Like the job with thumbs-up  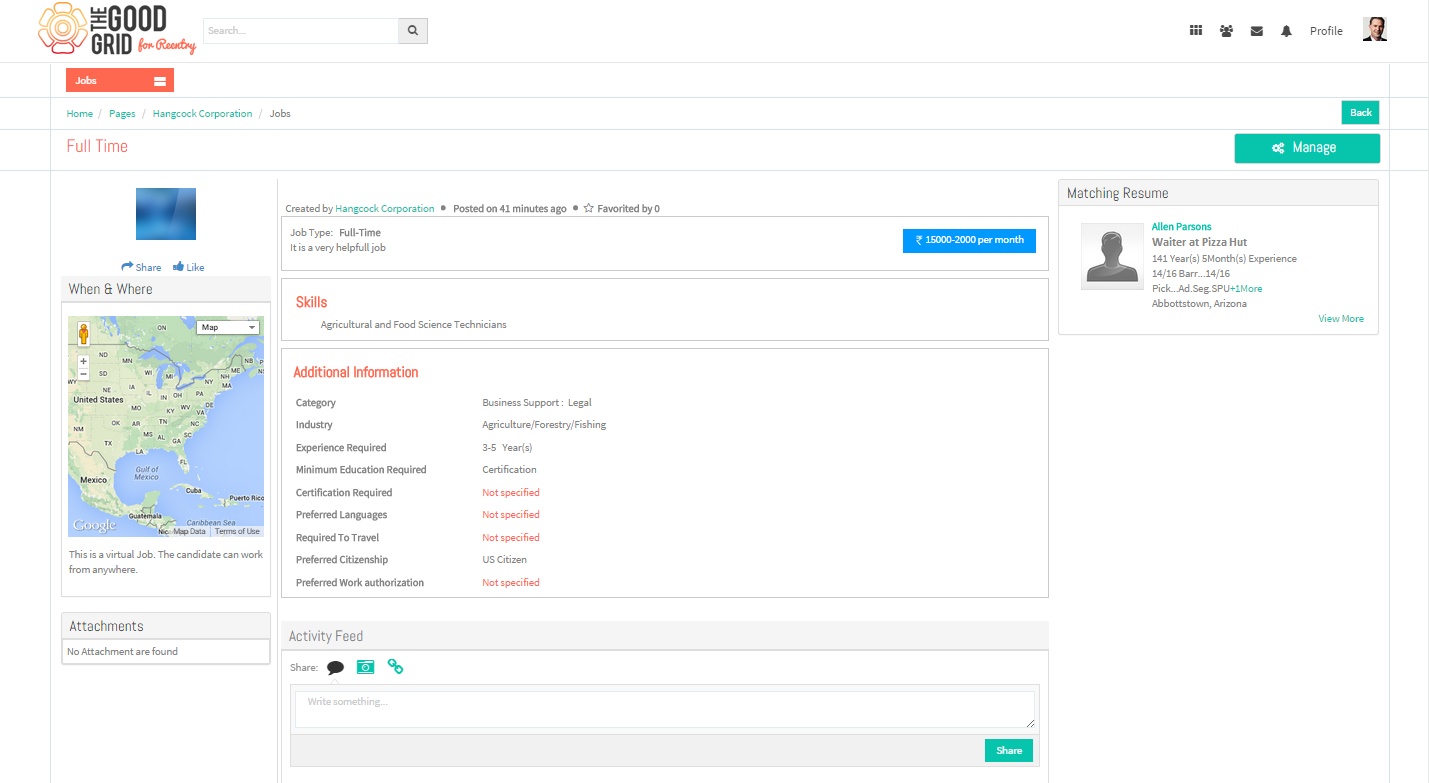[188, 267]
